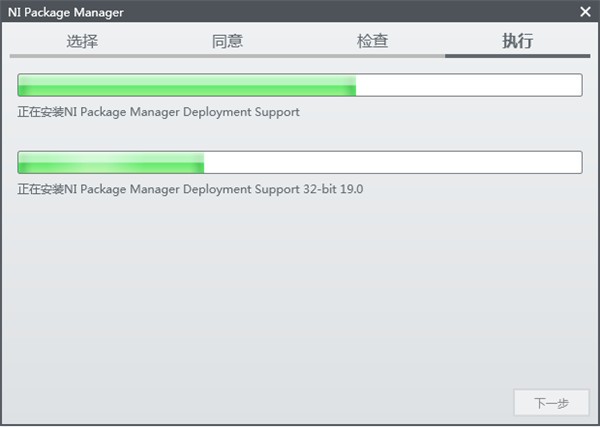Go to the 检查 step tab
Screen dimensions: 600x427
372,42
